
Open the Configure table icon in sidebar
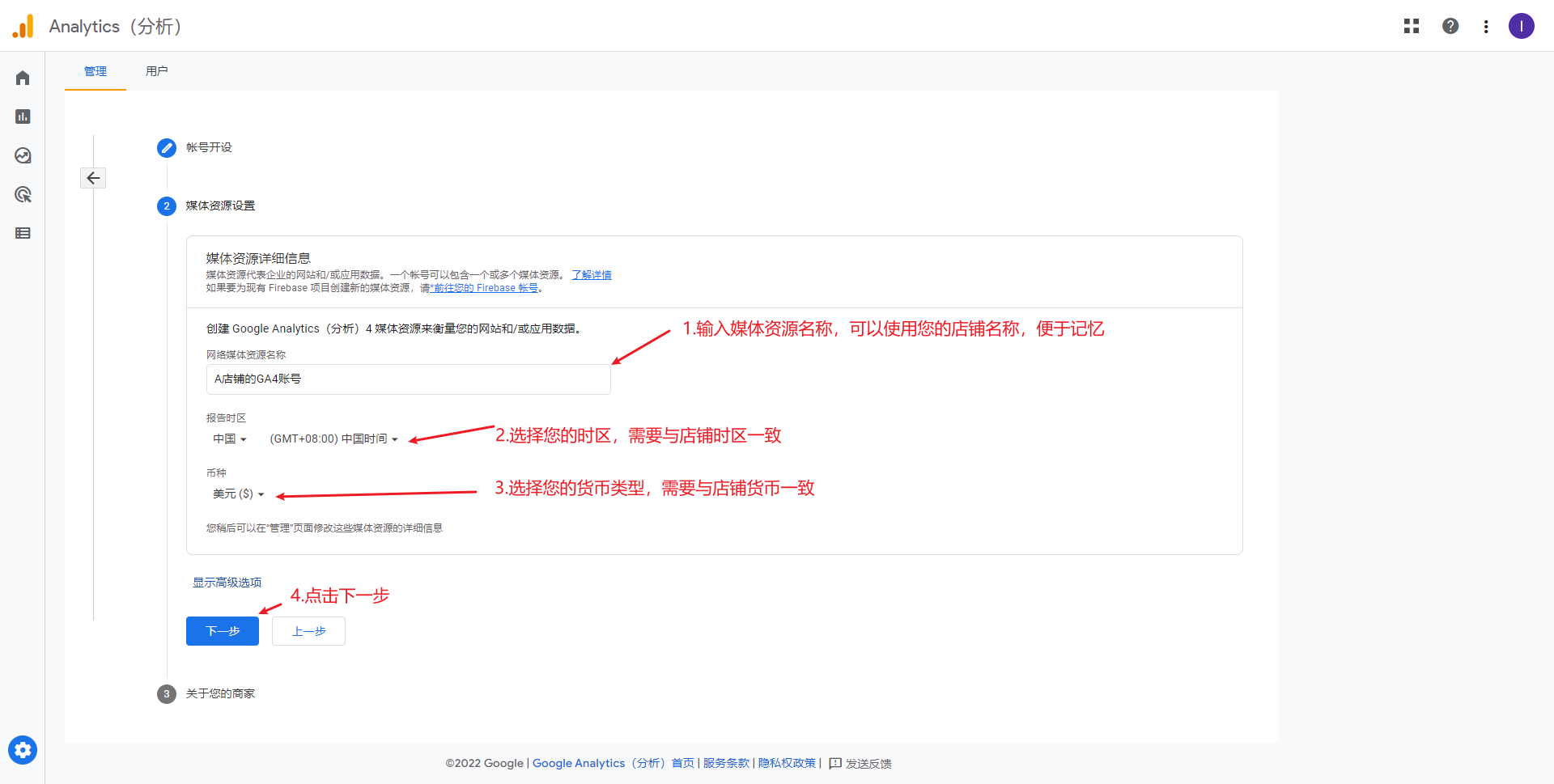(23, 233)
